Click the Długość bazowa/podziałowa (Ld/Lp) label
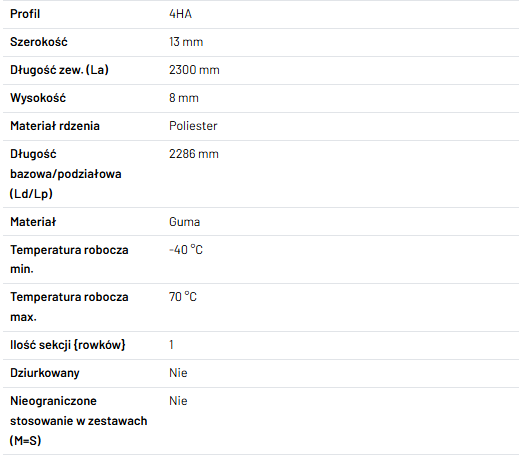Viewport: 519px width, 456px height. click(x=66, y=174)
